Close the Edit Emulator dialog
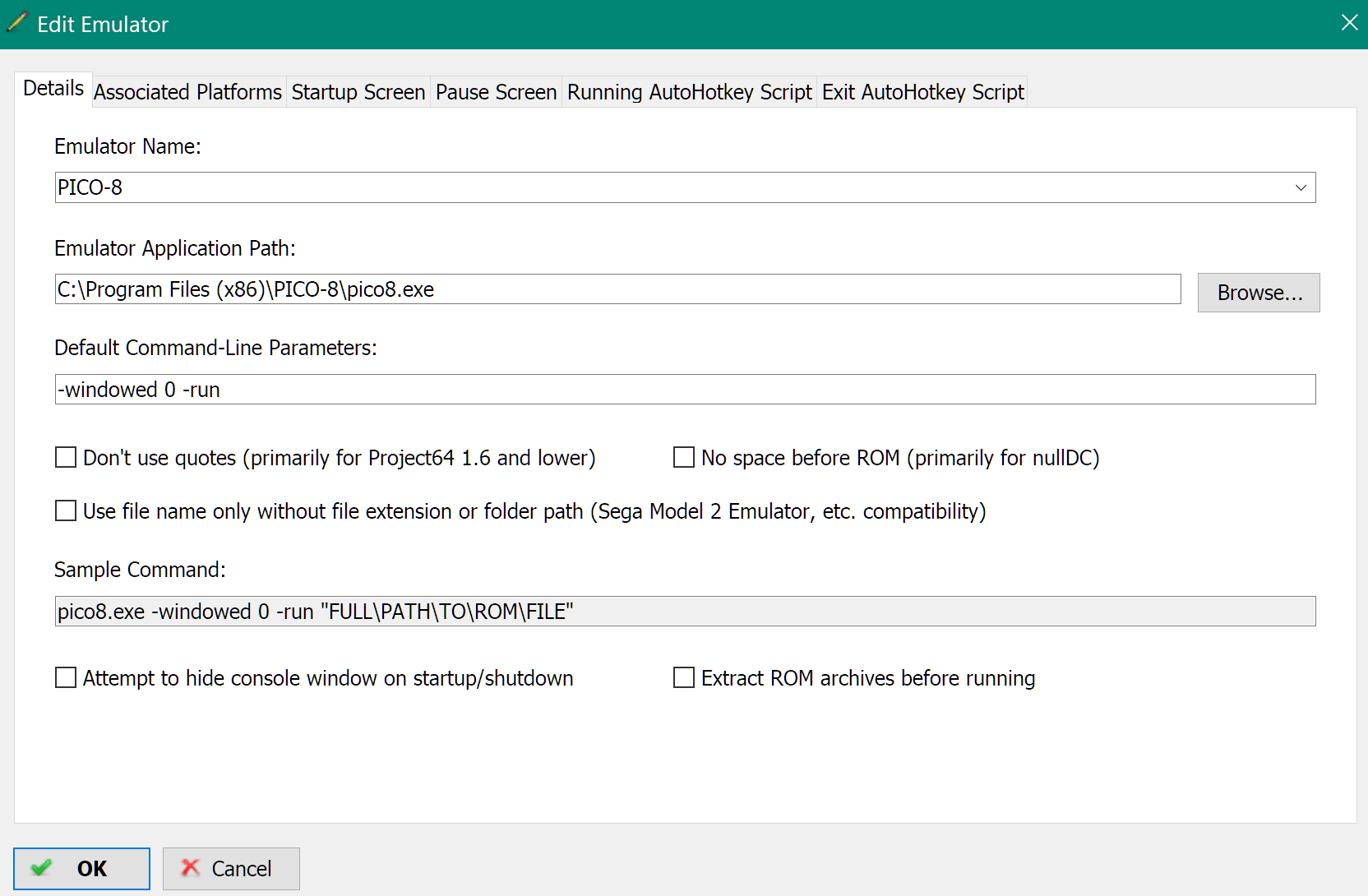This screenshot has width=1368, height=896. [x=1349, y=23]
